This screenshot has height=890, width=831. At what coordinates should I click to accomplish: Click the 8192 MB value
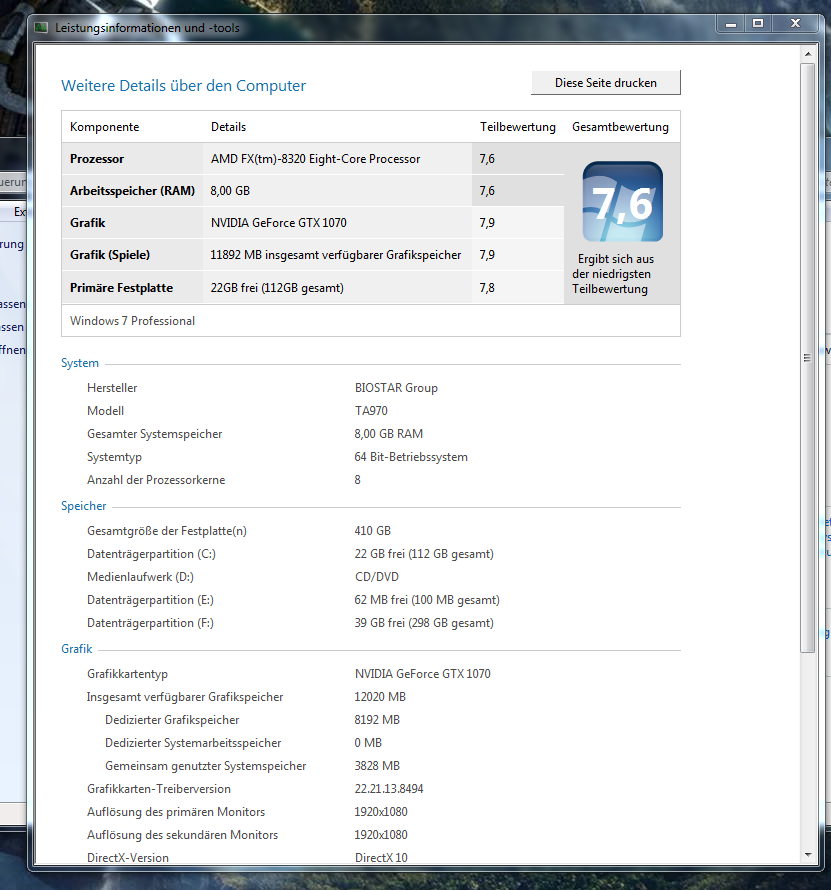pyautogui.click(x=377, y=720)
